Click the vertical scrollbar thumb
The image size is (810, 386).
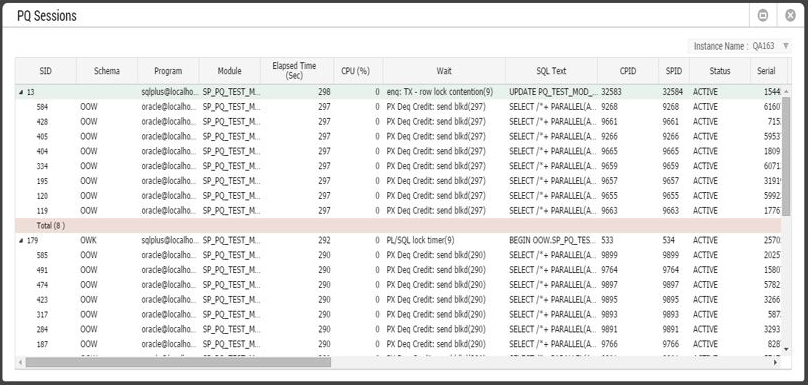click(x=786, y=156)
